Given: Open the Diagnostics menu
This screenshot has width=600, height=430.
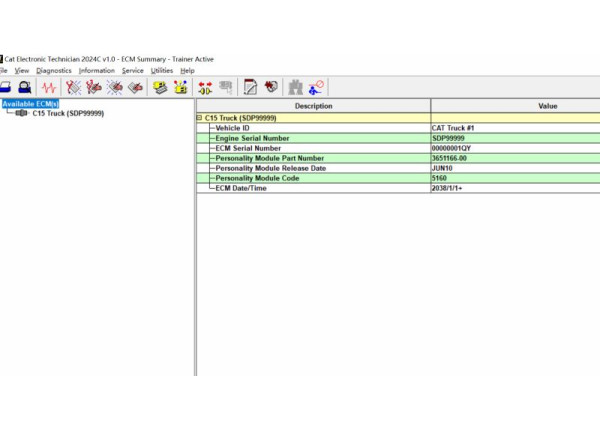Looking at the screenshot, I should [x=53, y=71].
